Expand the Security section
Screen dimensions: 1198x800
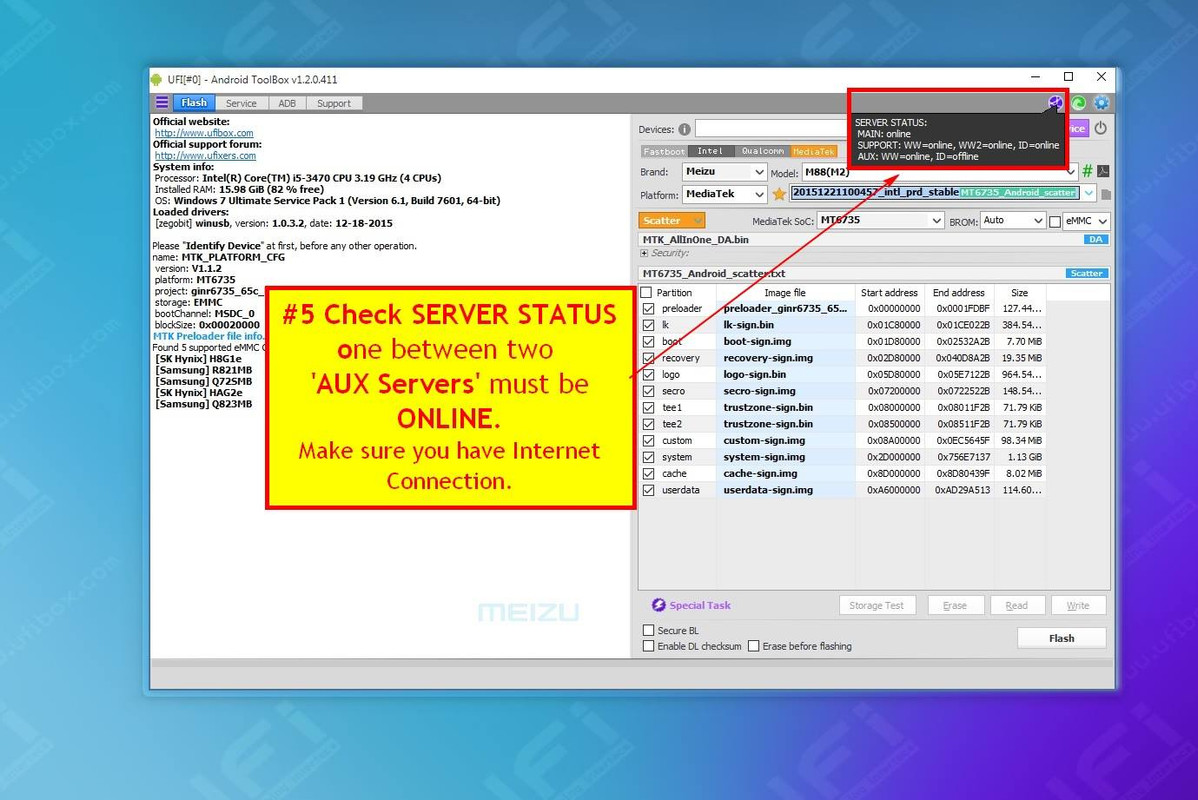pyautogui.click(x=644, y=253)
